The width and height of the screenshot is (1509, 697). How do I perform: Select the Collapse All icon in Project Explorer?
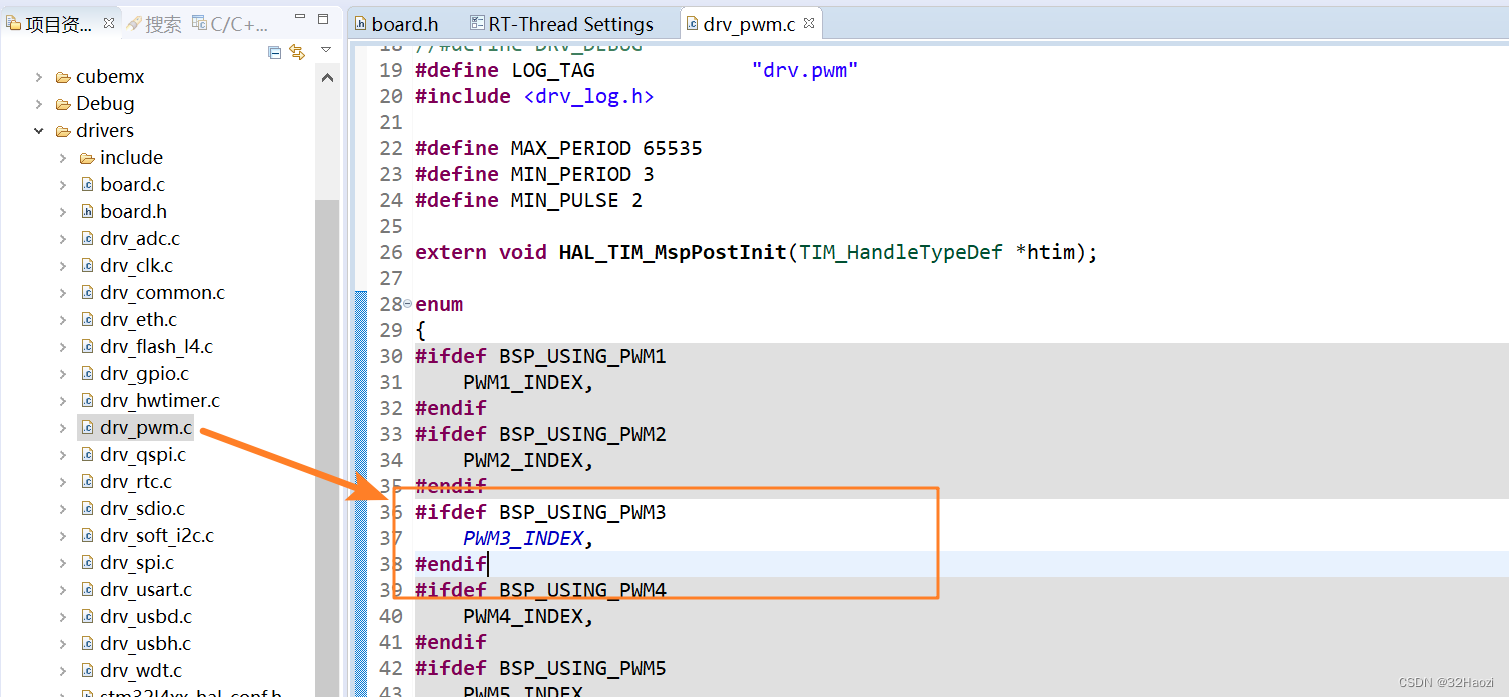[x=274, y=53]
